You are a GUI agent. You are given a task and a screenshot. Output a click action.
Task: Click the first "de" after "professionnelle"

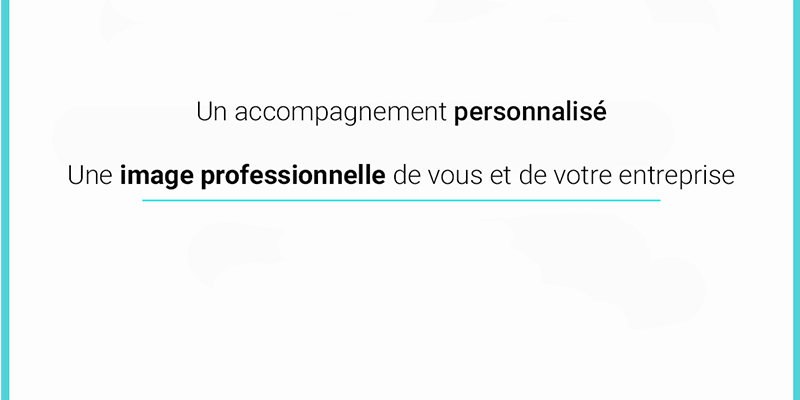point(406,177)
